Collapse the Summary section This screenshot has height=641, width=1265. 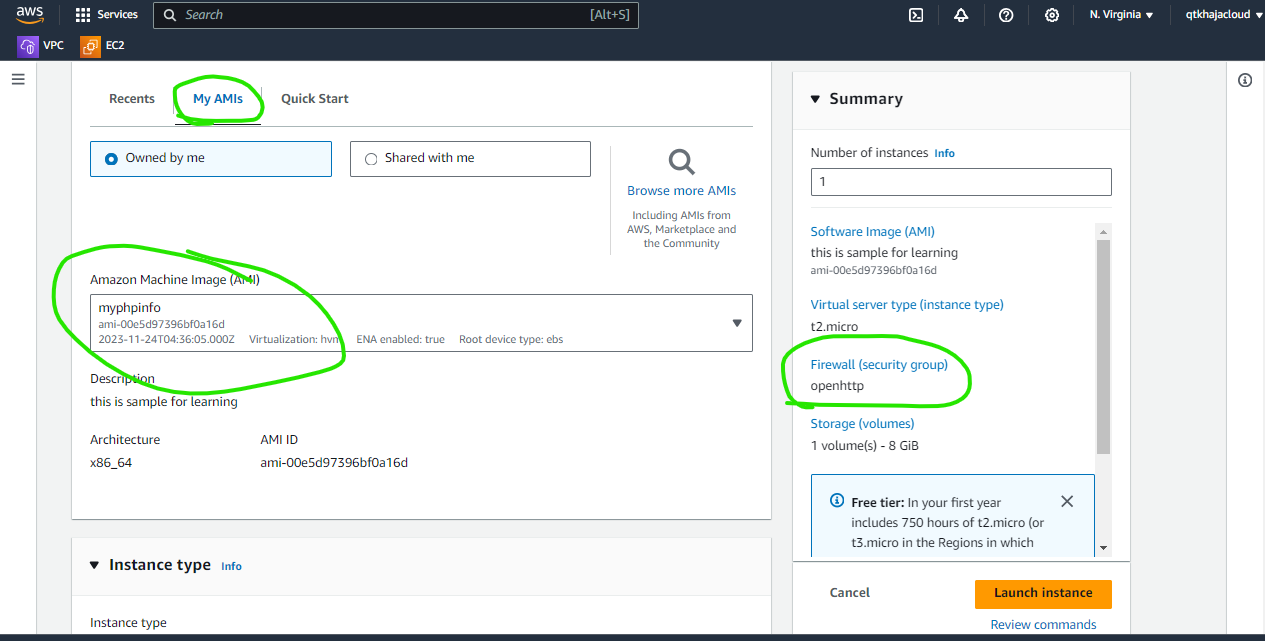tap(816, 99)
